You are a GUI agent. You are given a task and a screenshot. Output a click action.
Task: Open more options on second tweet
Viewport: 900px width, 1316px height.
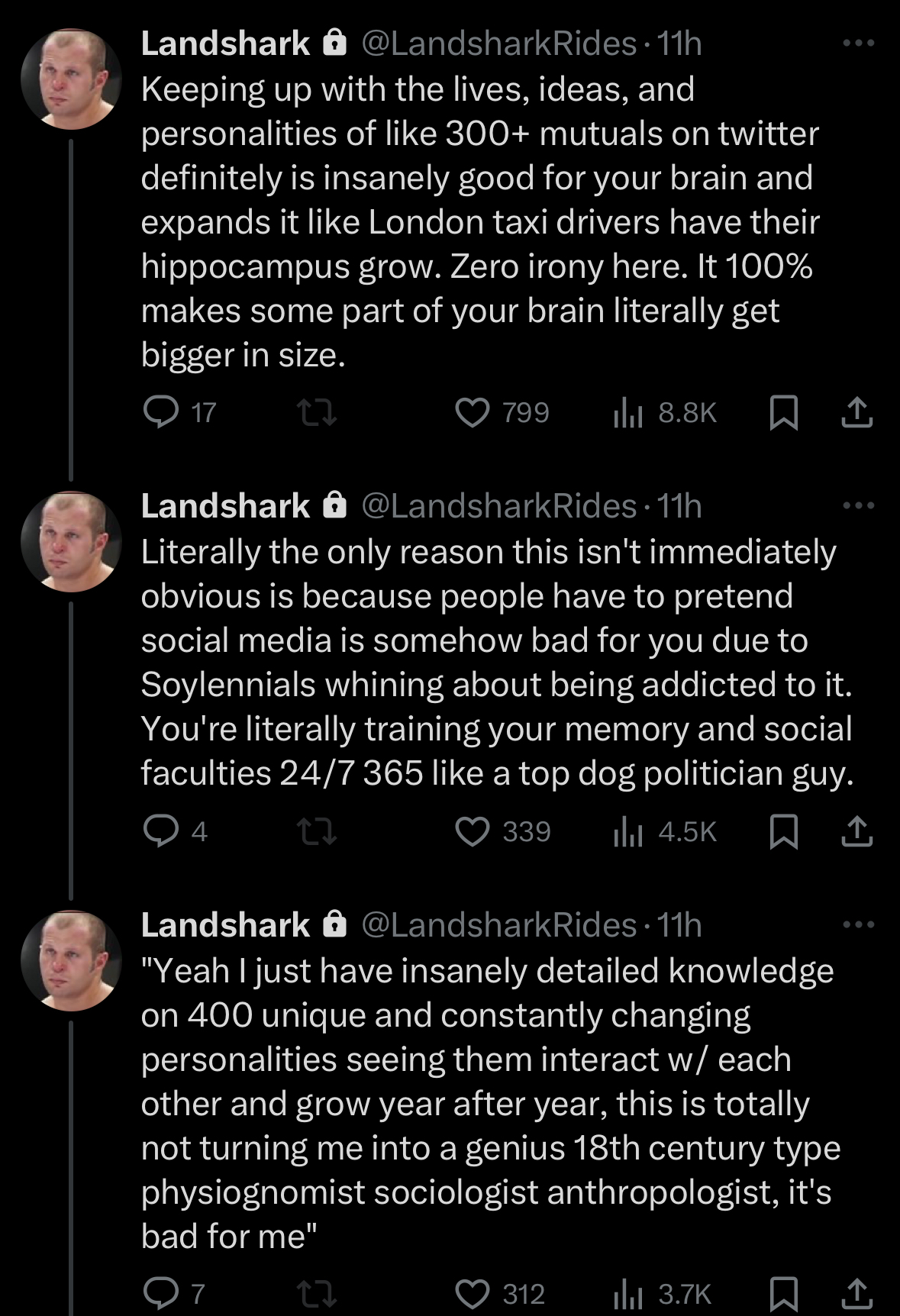pos(858,505)
